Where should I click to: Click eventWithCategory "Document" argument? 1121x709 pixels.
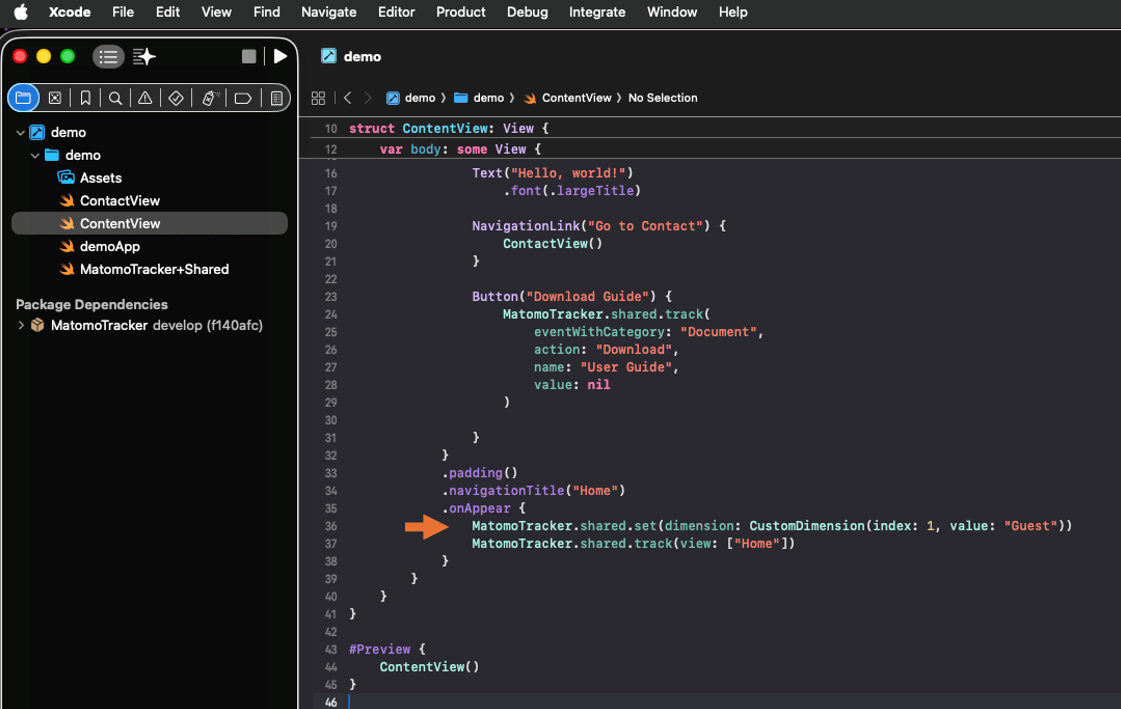648,332
